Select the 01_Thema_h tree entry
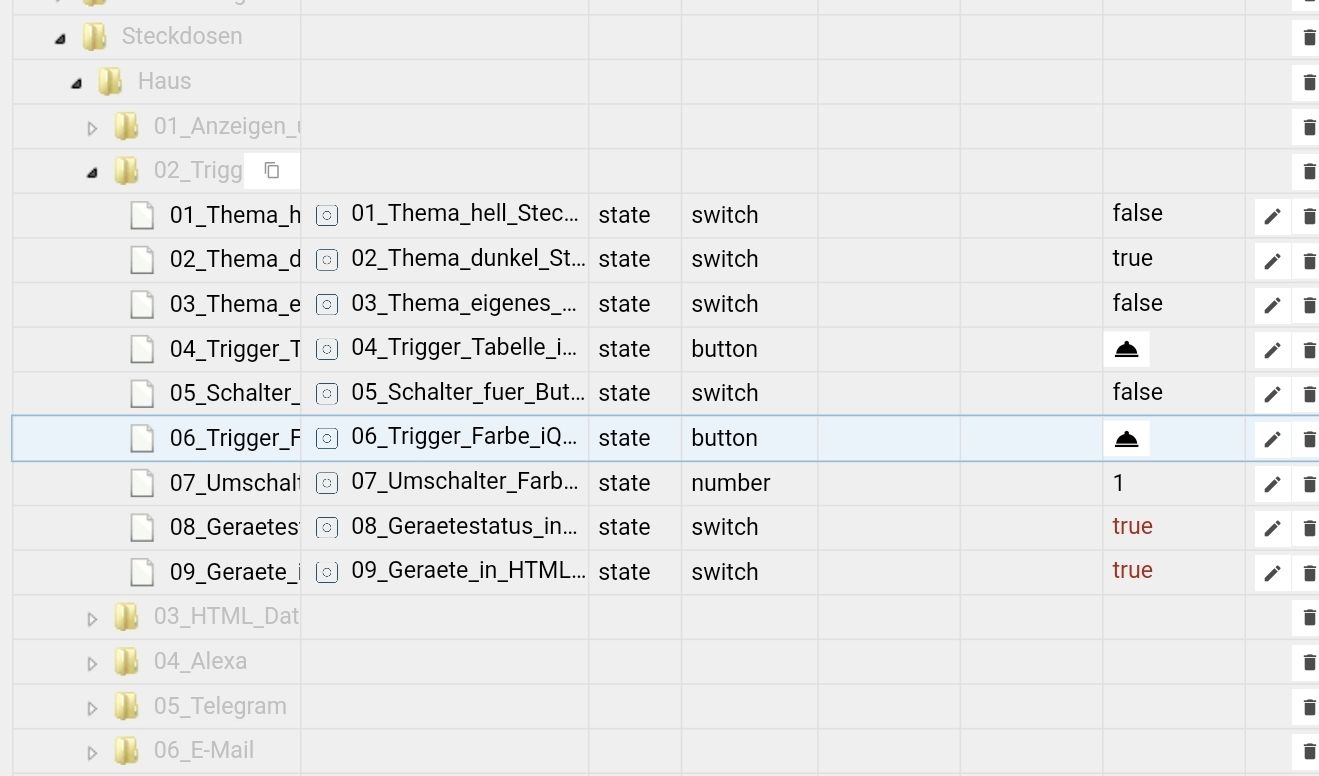The image size is (1319, 776). (x=235, y=215)
